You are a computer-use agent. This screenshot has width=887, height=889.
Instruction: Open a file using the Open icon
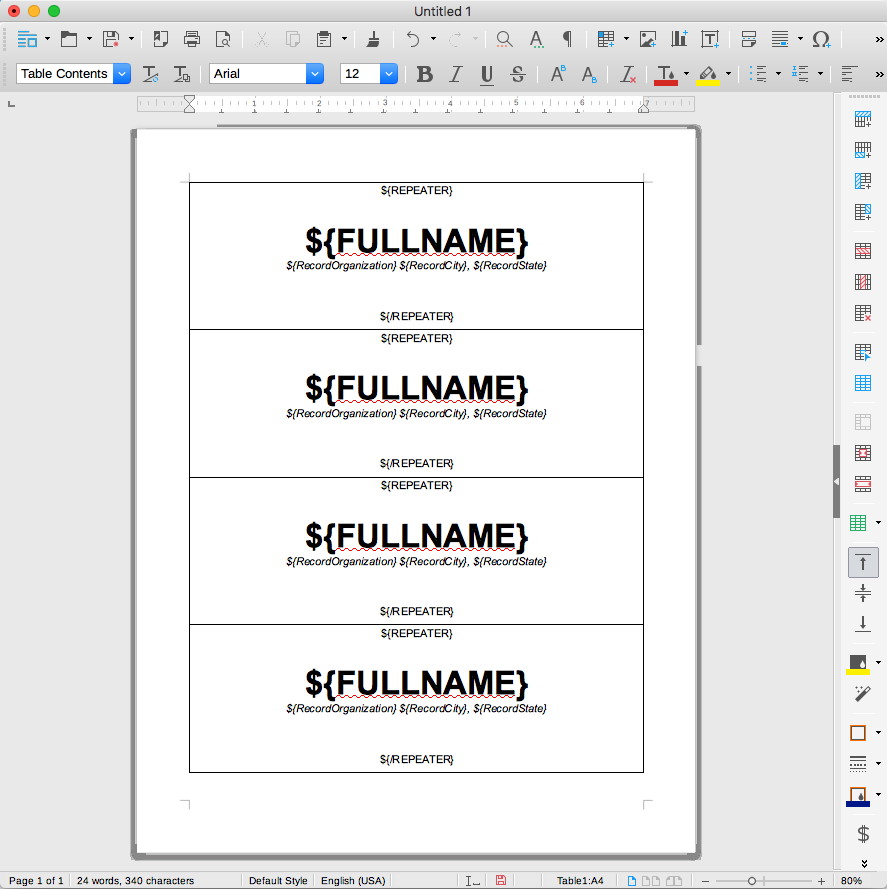tap(69, 39)
